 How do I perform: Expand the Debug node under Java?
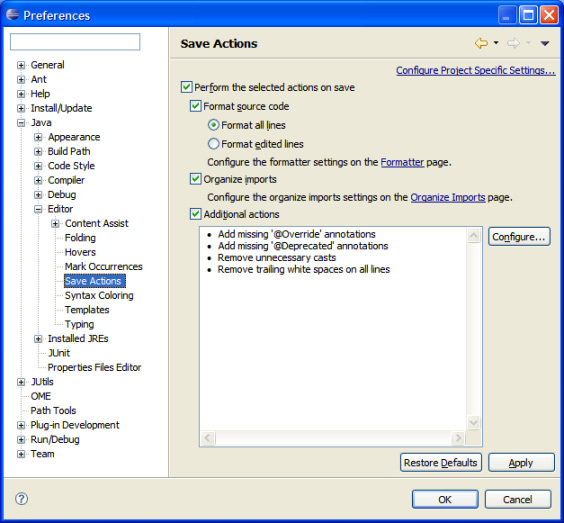[x=38, y=195]
